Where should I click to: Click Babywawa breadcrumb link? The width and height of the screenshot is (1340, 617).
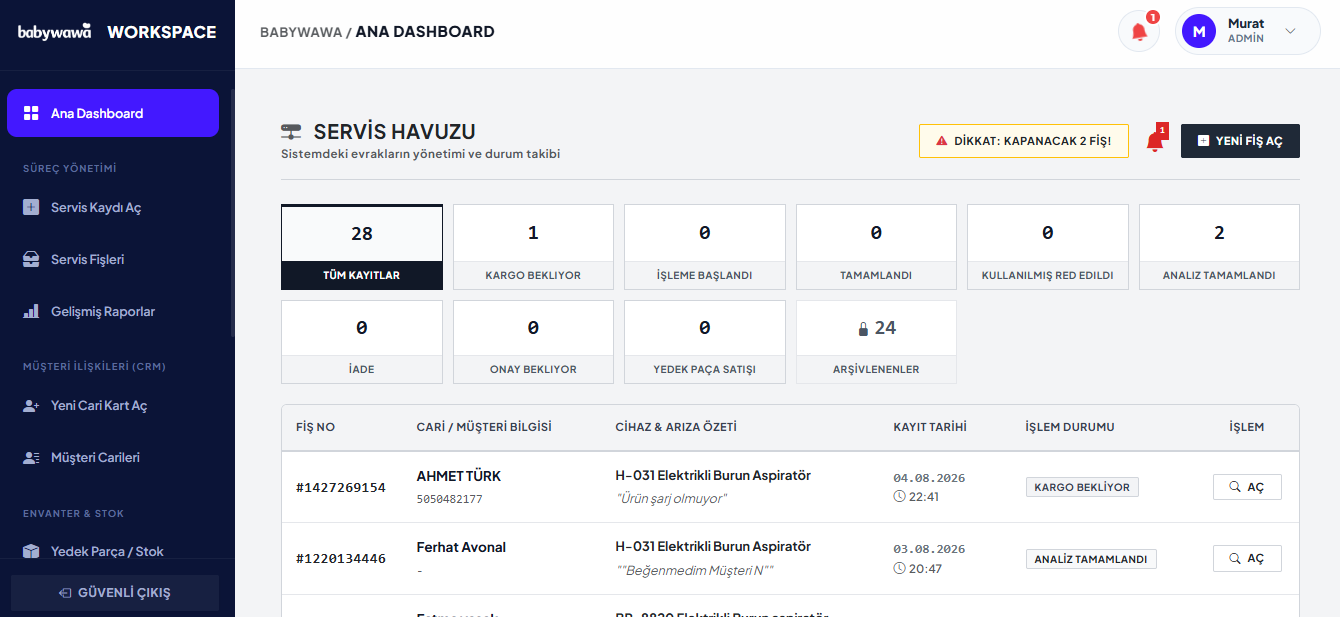pyautogui.click(x=300, y=32)
